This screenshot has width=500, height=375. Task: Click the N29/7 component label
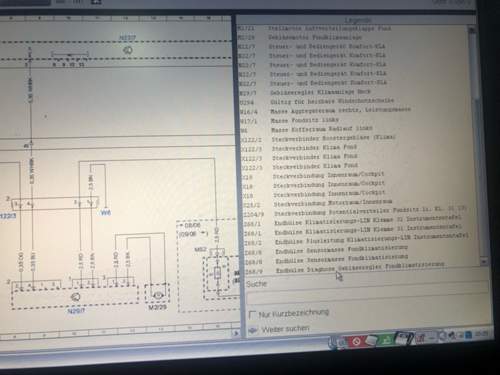76,311
